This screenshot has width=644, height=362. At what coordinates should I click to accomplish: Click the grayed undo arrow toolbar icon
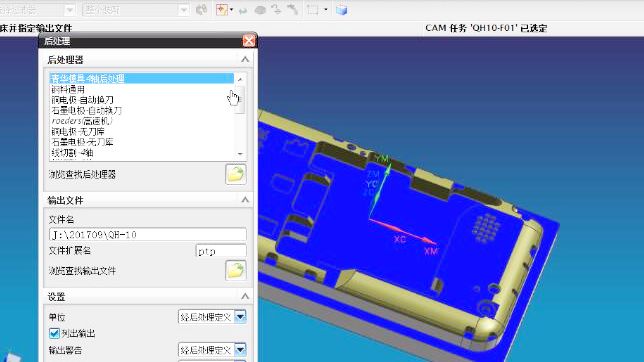point(243,10)
